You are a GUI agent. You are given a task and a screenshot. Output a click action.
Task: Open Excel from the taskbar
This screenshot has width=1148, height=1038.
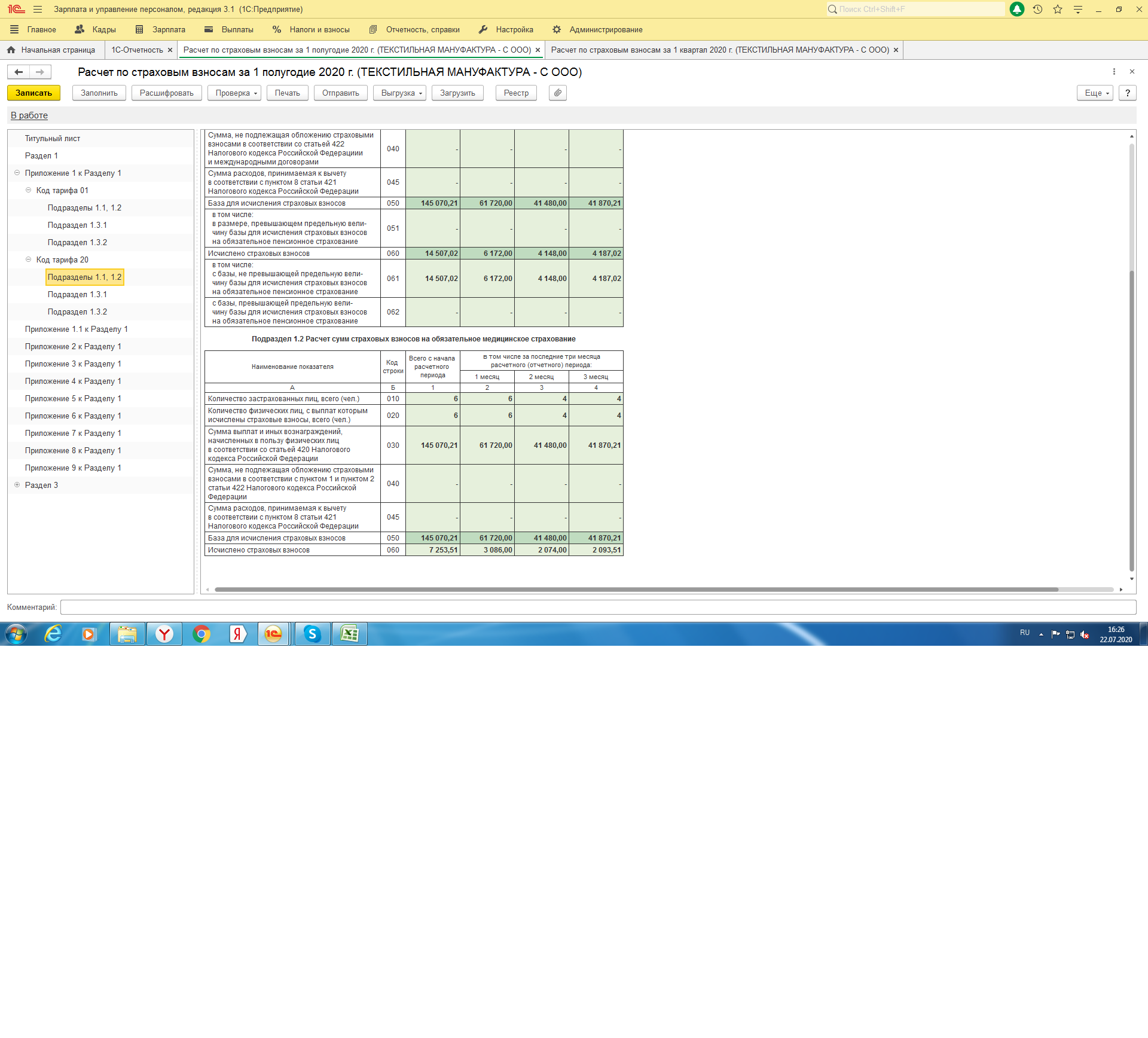(350, 634)
